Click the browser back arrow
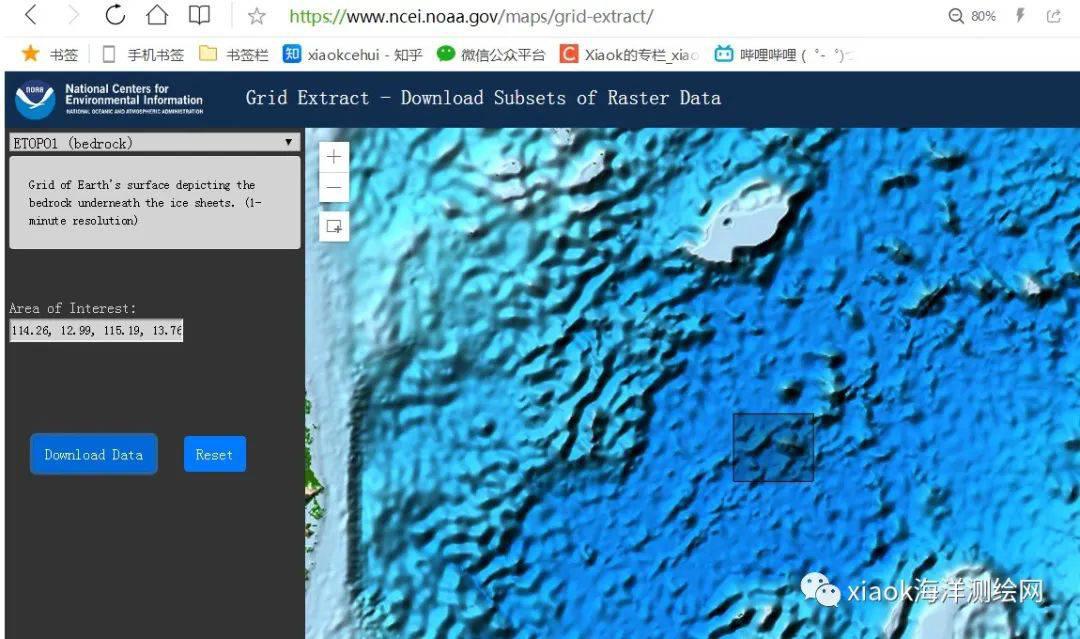Viewport: 1080px width, 639px height. 31,16
